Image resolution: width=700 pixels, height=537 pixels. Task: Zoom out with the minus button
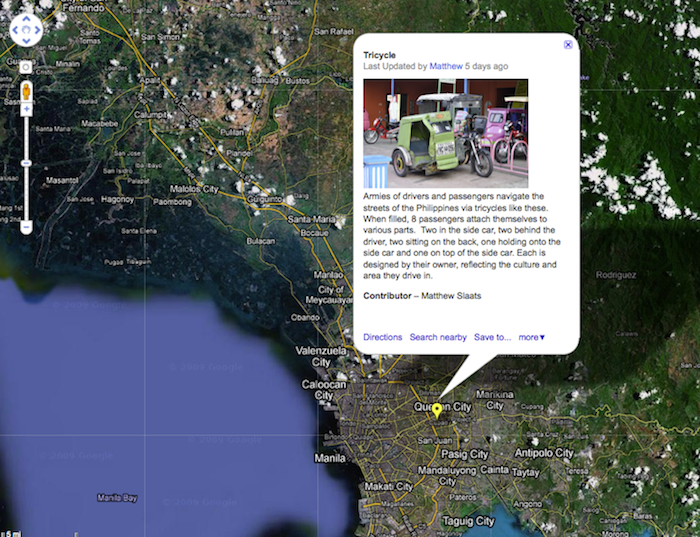coord(25,228)
